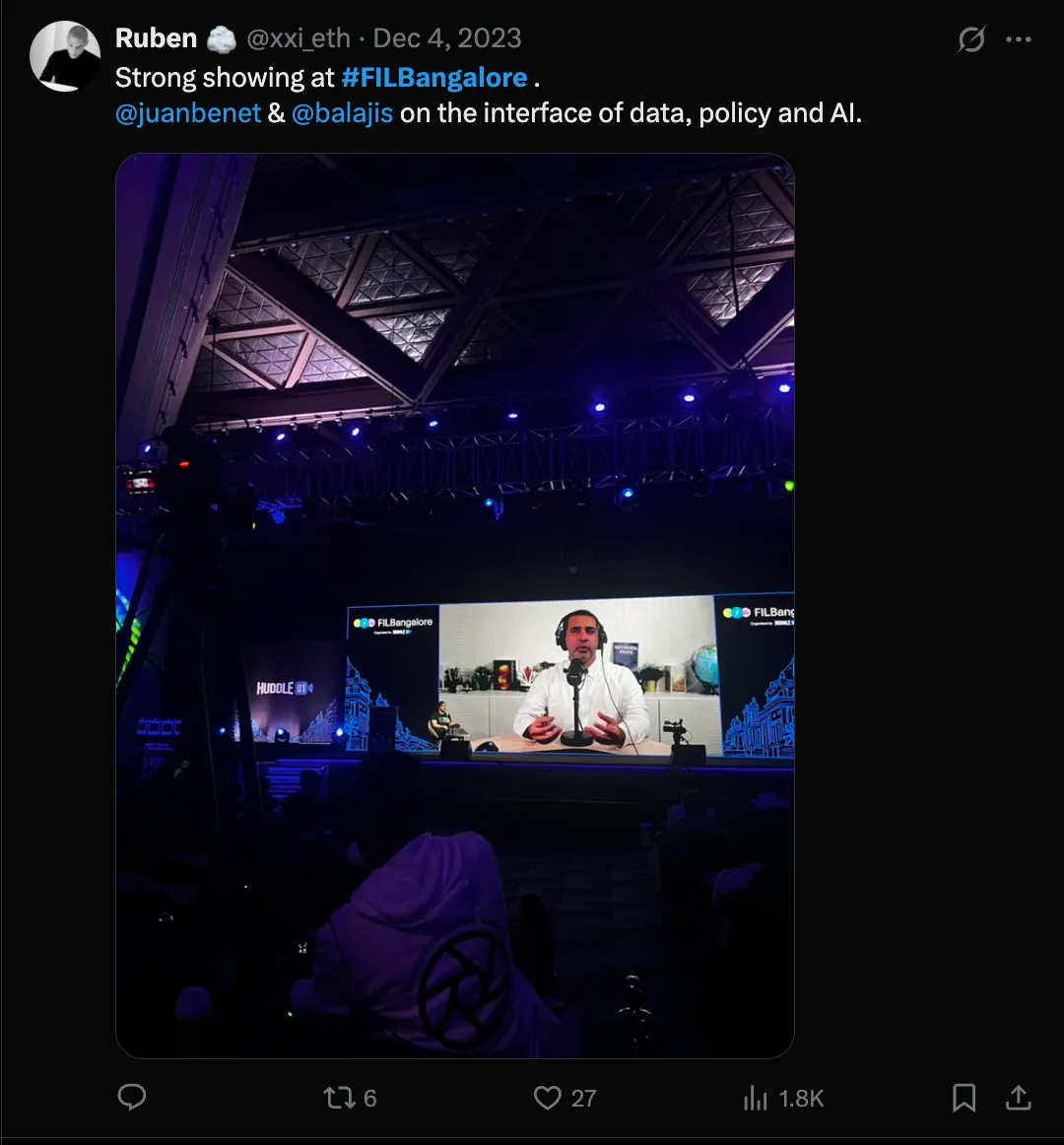
Task: Open the @xxi_eth handle link
Action: [298, 38]
